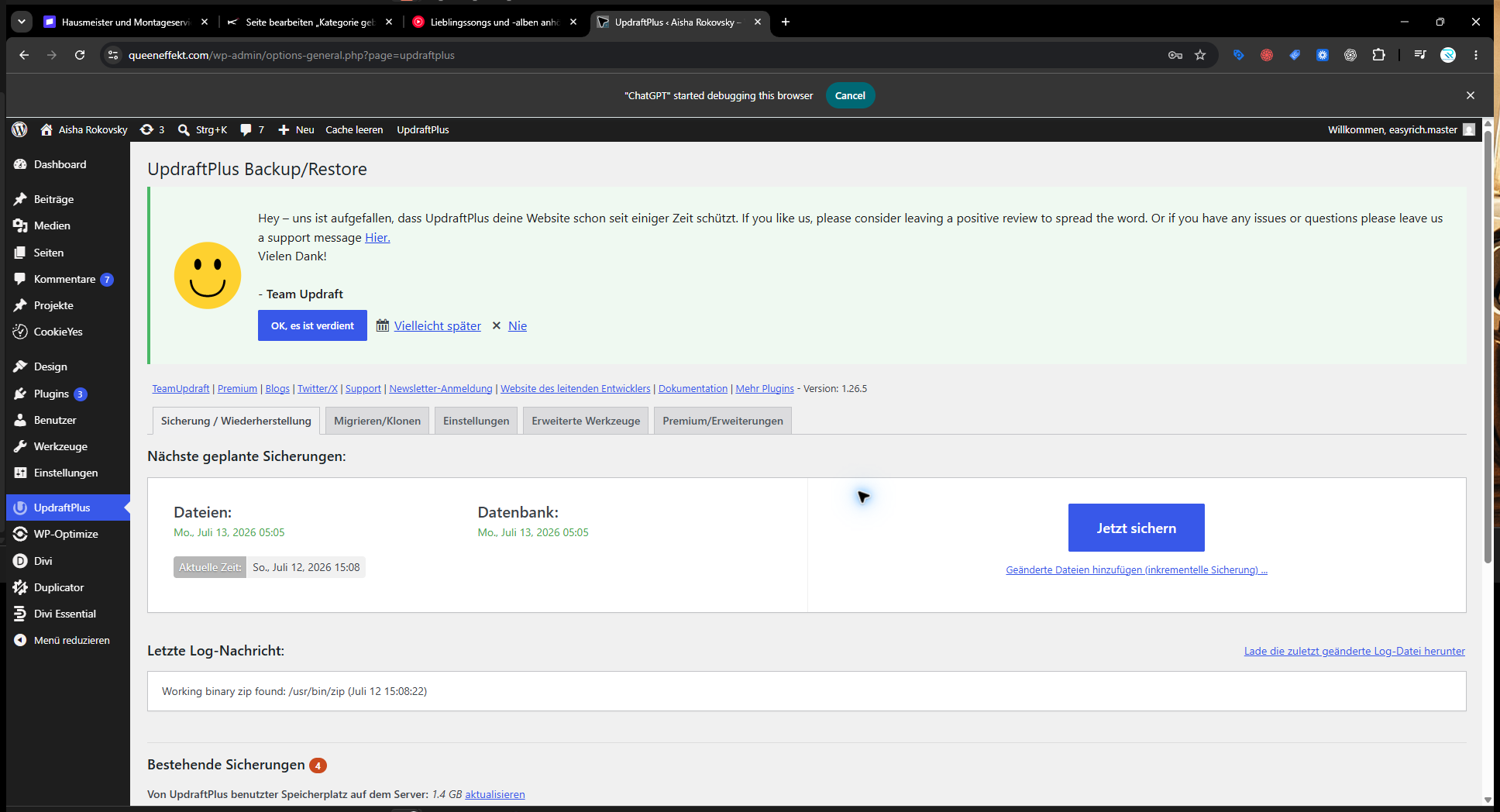Screen dimensions: 1500x812
Task: Open Seiten in the sidebar
Action: click(x=49, y=253)
